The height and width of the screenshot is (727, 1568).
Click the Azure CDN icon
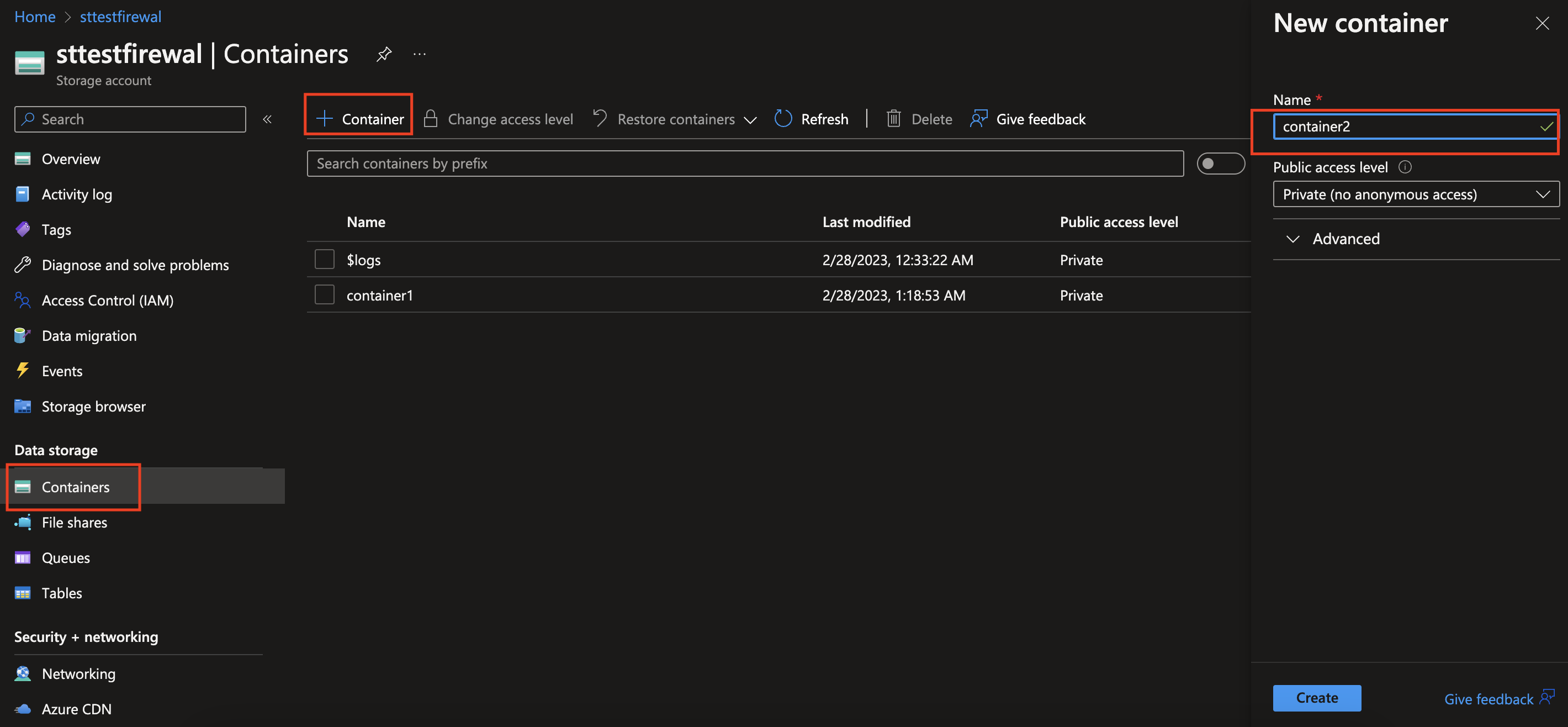23,708
